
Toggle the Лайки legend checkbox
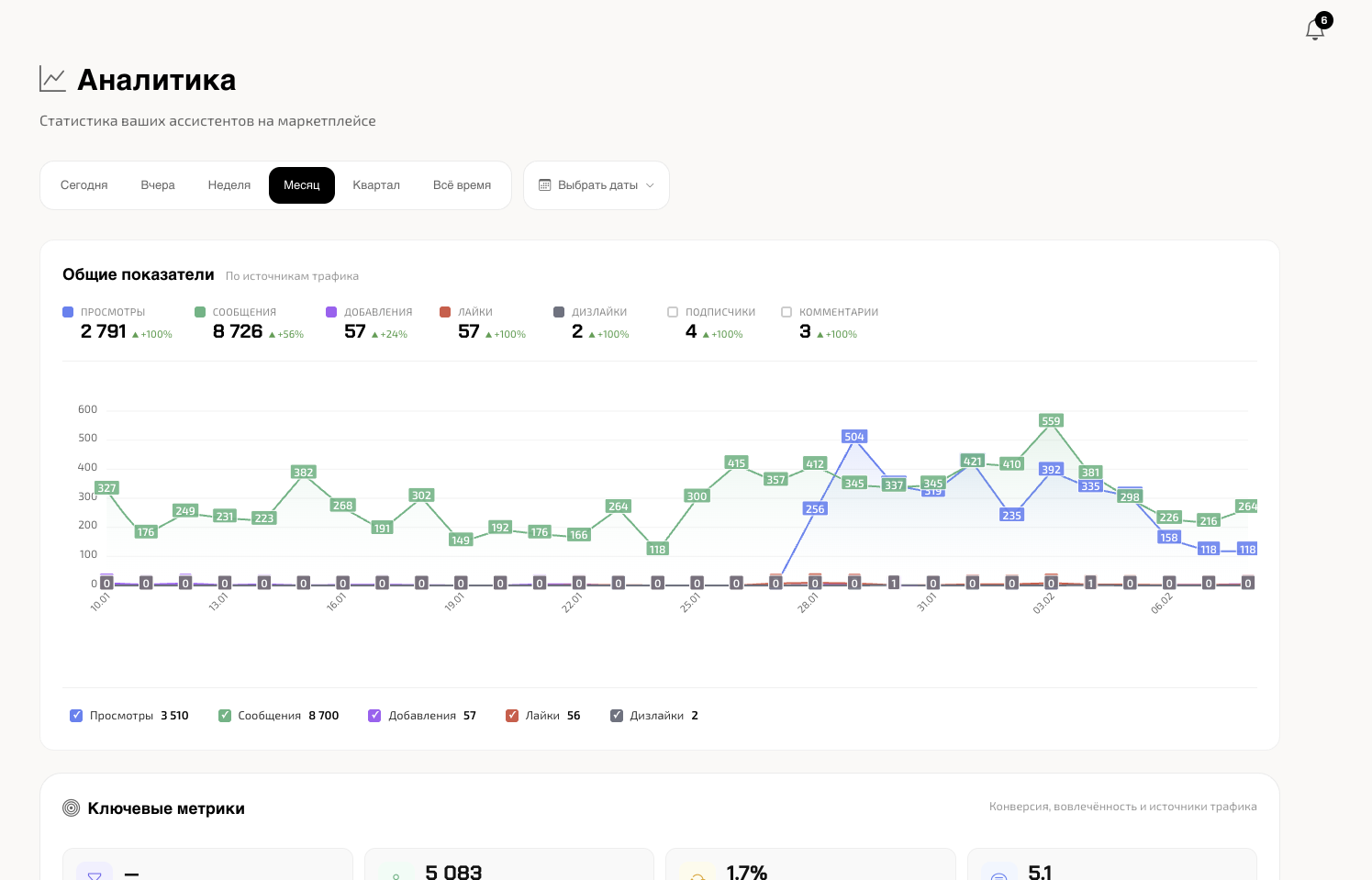tap(512, 716)
